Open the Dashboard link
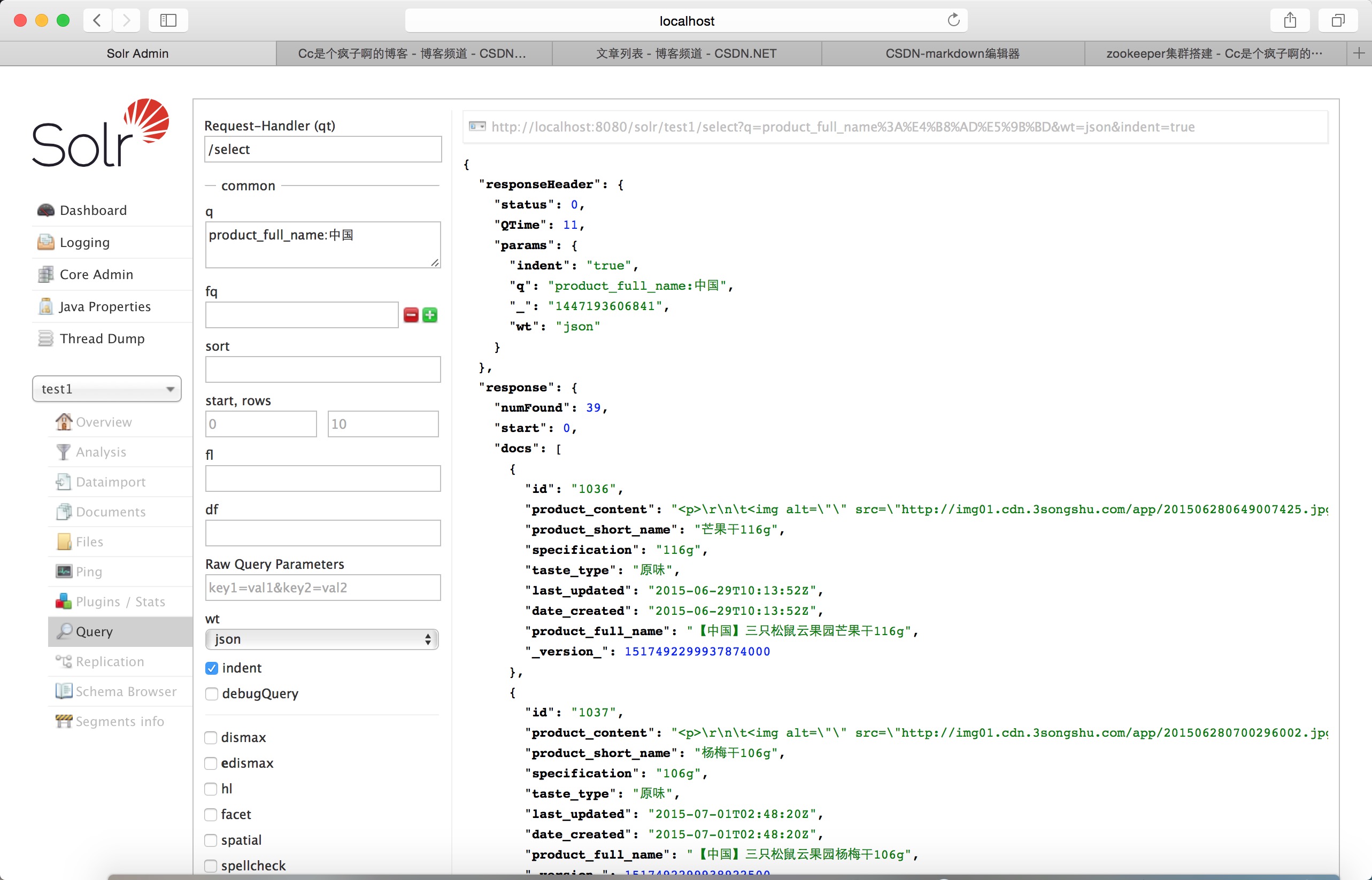This screenshot has width=1372, height=880. pos(93,210)
